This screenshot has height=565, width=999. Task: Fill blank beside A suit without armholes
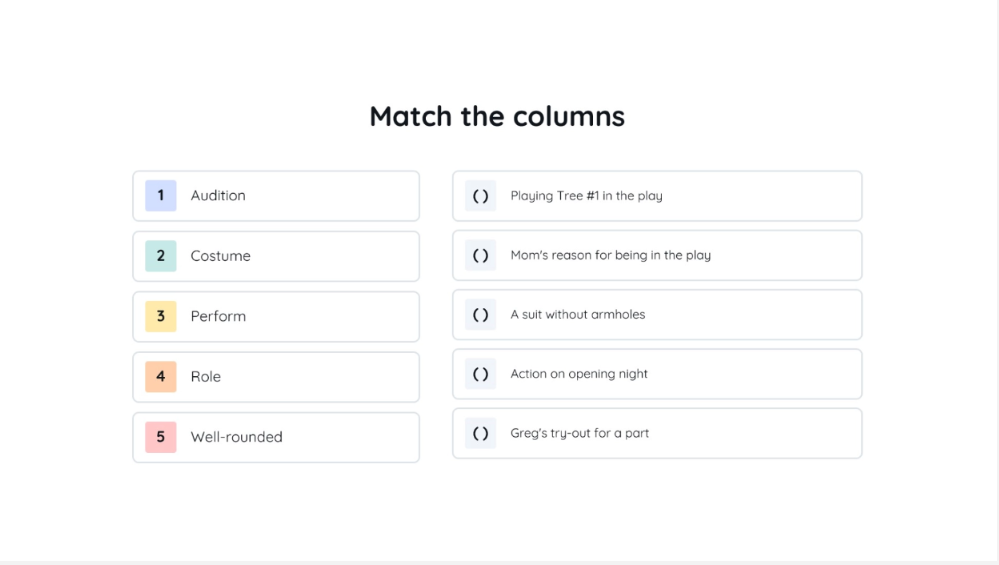(x=480, y=315)
